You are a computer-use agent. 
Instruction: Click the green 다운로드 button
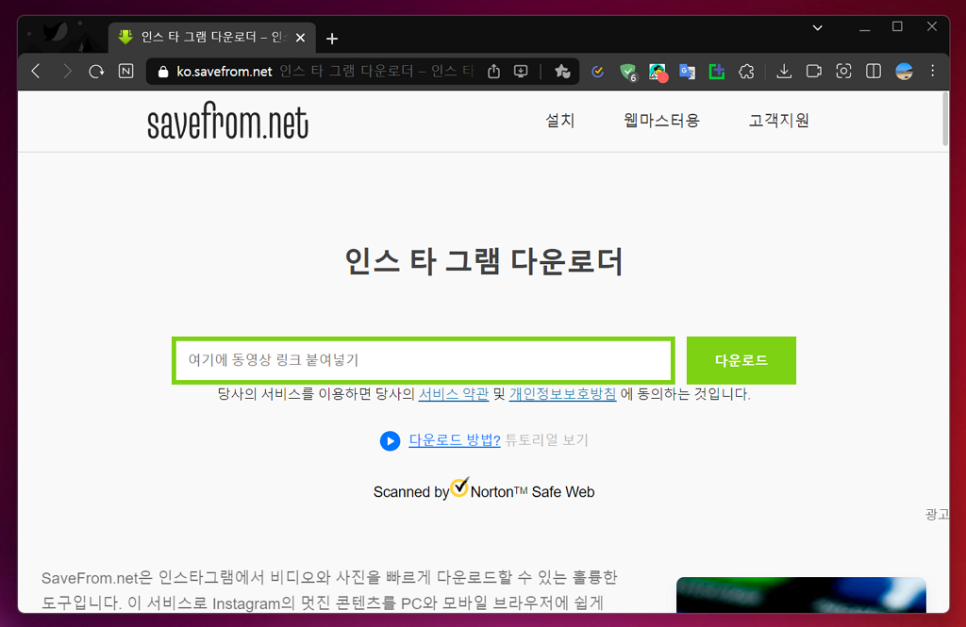741,360
